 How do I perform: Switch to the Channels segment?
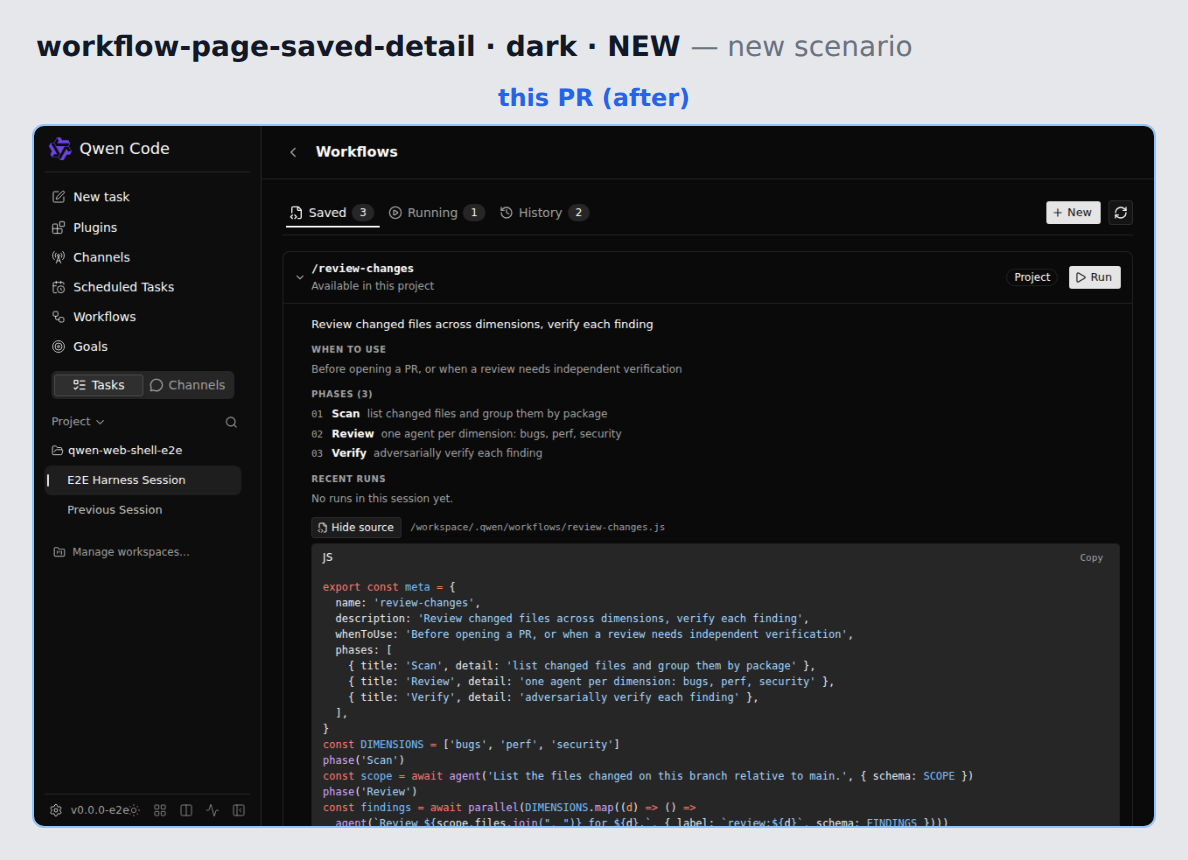pos(187,385)
